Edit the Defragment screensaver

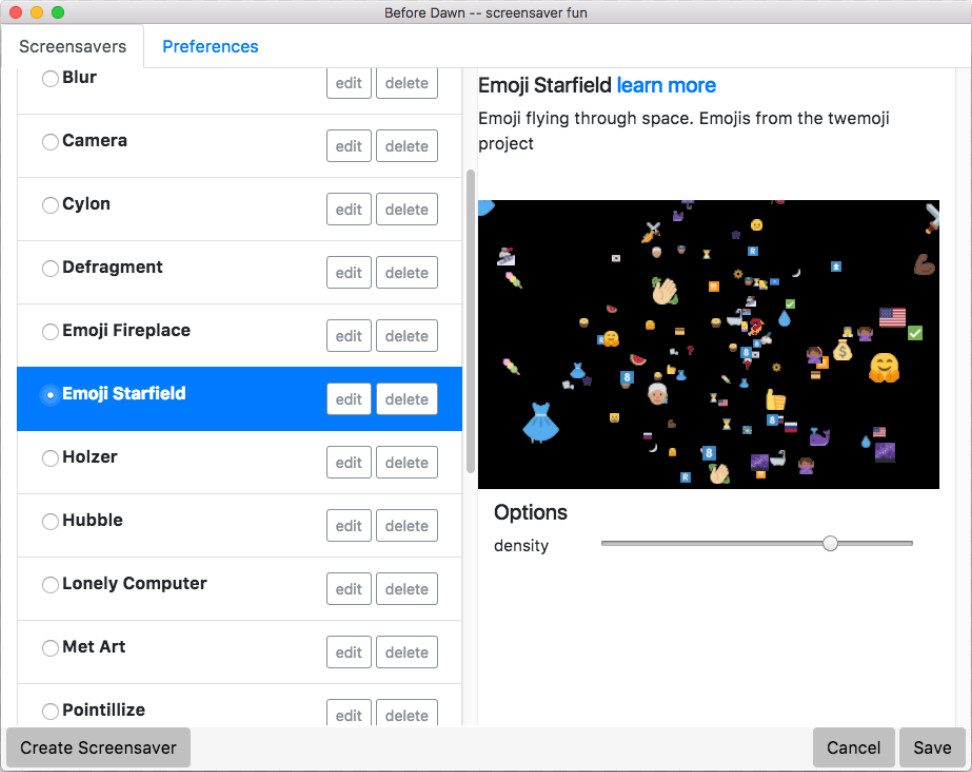click(x=349, y=272)
